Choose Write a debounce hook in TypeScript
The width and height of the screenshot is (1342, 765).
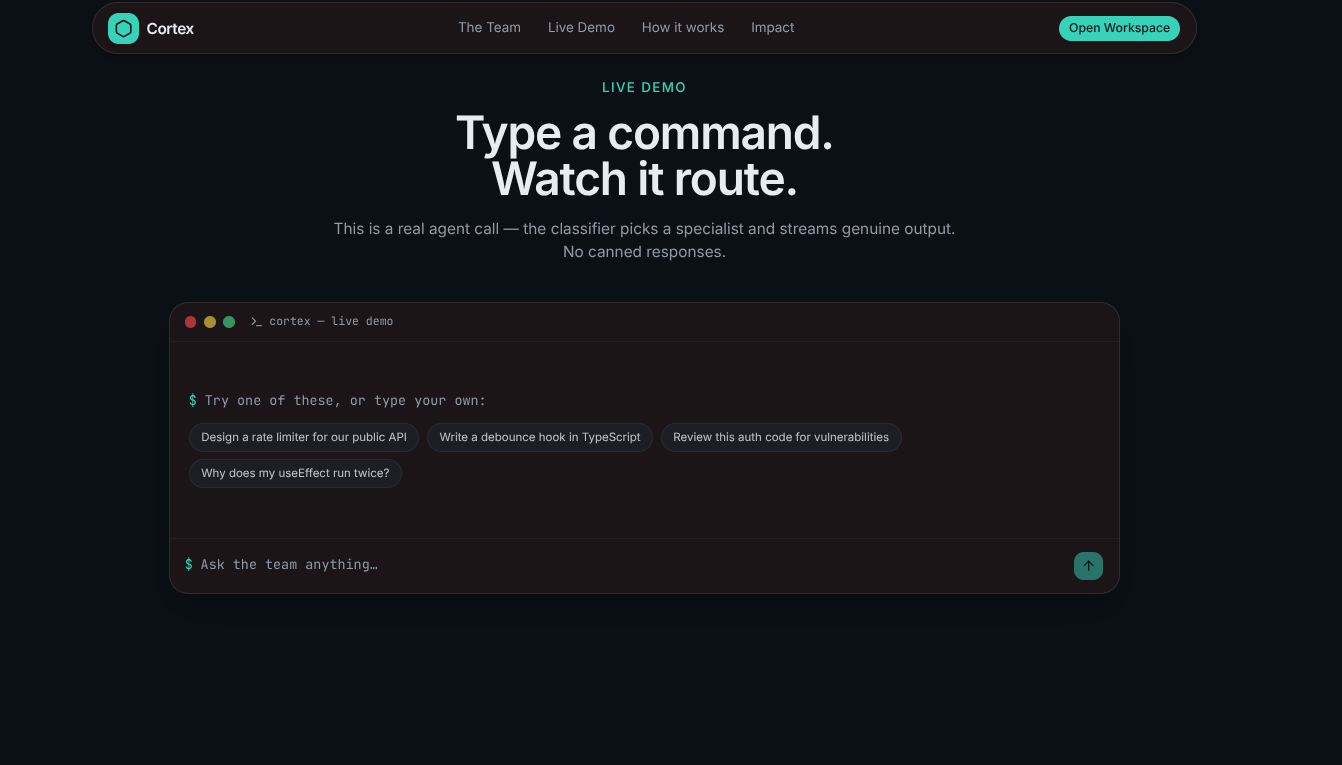[x=540, y=437]
